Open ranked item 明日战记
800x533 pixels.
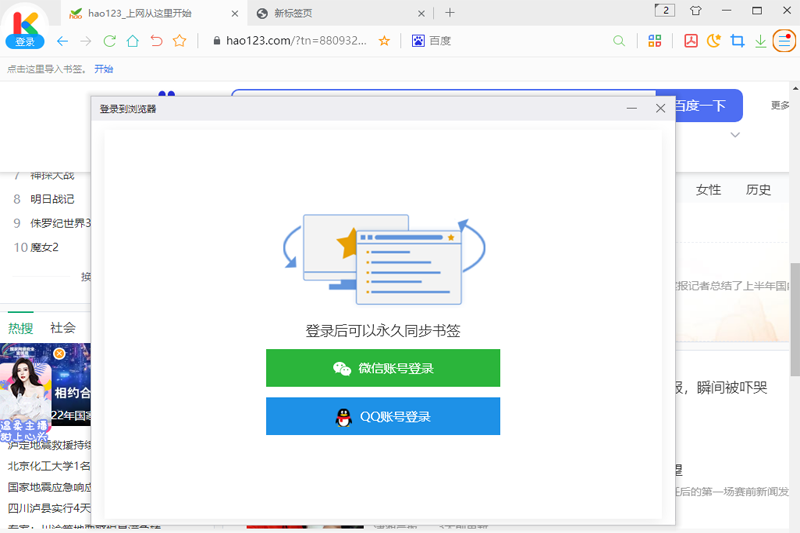52,199
